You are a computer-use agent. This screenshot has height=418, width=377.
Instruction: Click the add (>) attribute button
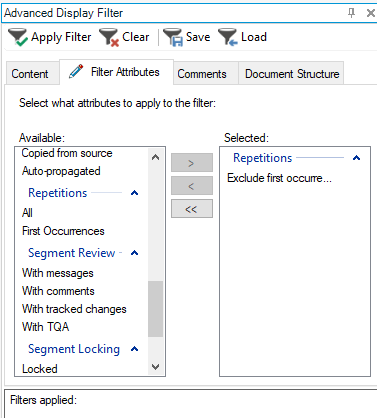(192, 163)
